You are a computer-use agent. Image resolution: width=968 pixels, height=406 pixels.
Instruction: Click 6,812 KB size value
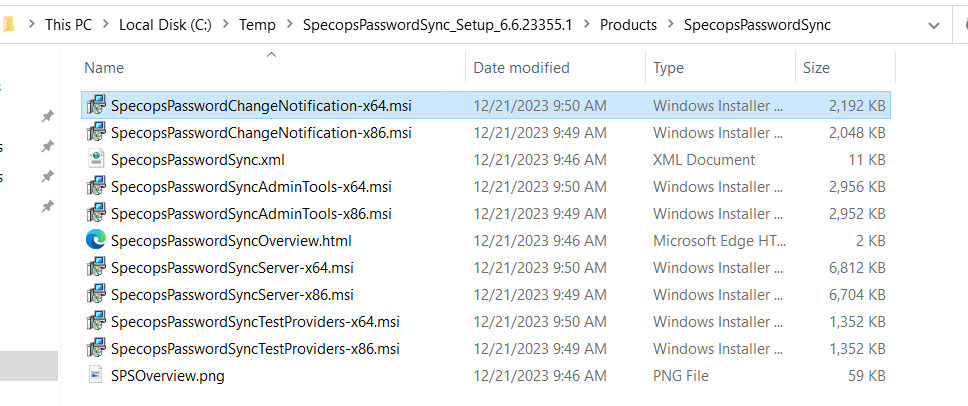[x=857, y=268]
